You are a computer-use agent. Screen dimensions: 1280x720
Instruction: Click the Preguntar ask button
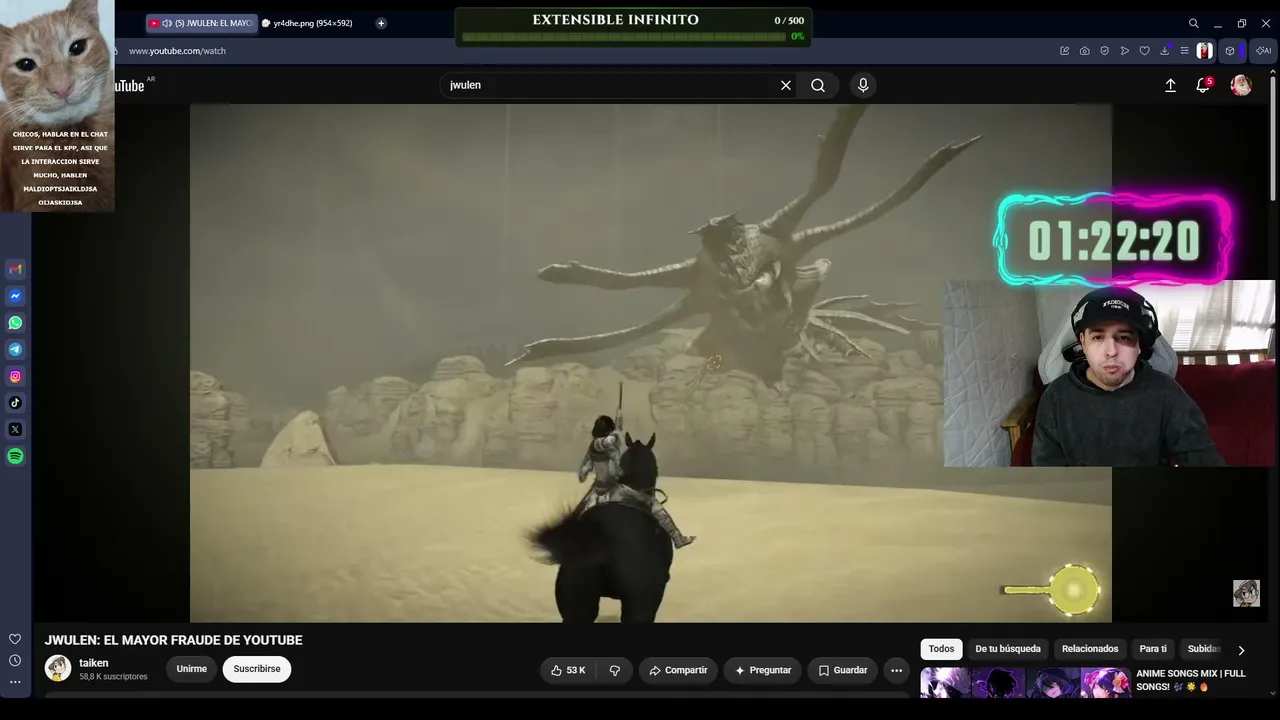(x=763, y=670)
